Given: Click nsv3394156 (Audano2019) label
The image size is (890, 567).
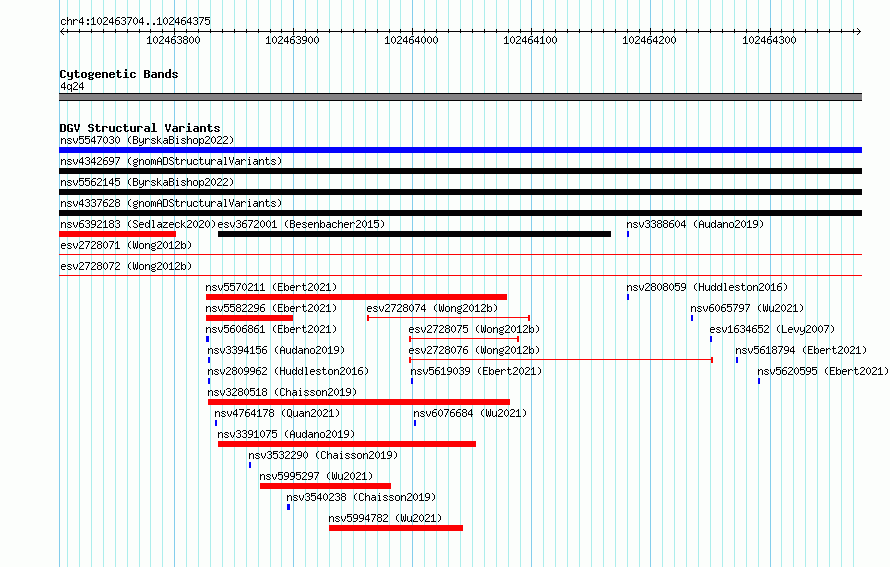Looking at the screenshot, I should point(276,350).
